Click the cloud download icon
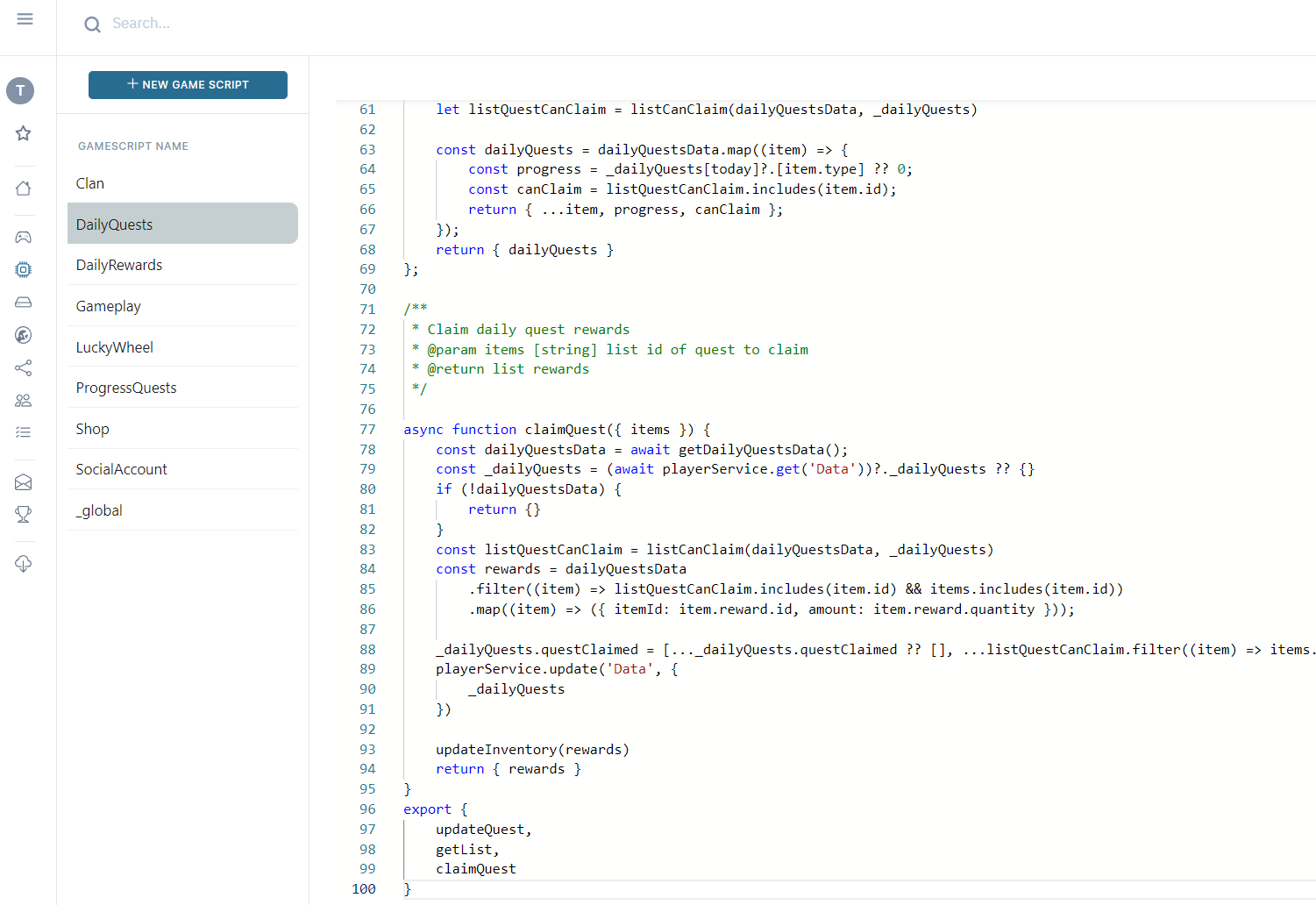The image size is (1316, 905). tap(24, 564)
